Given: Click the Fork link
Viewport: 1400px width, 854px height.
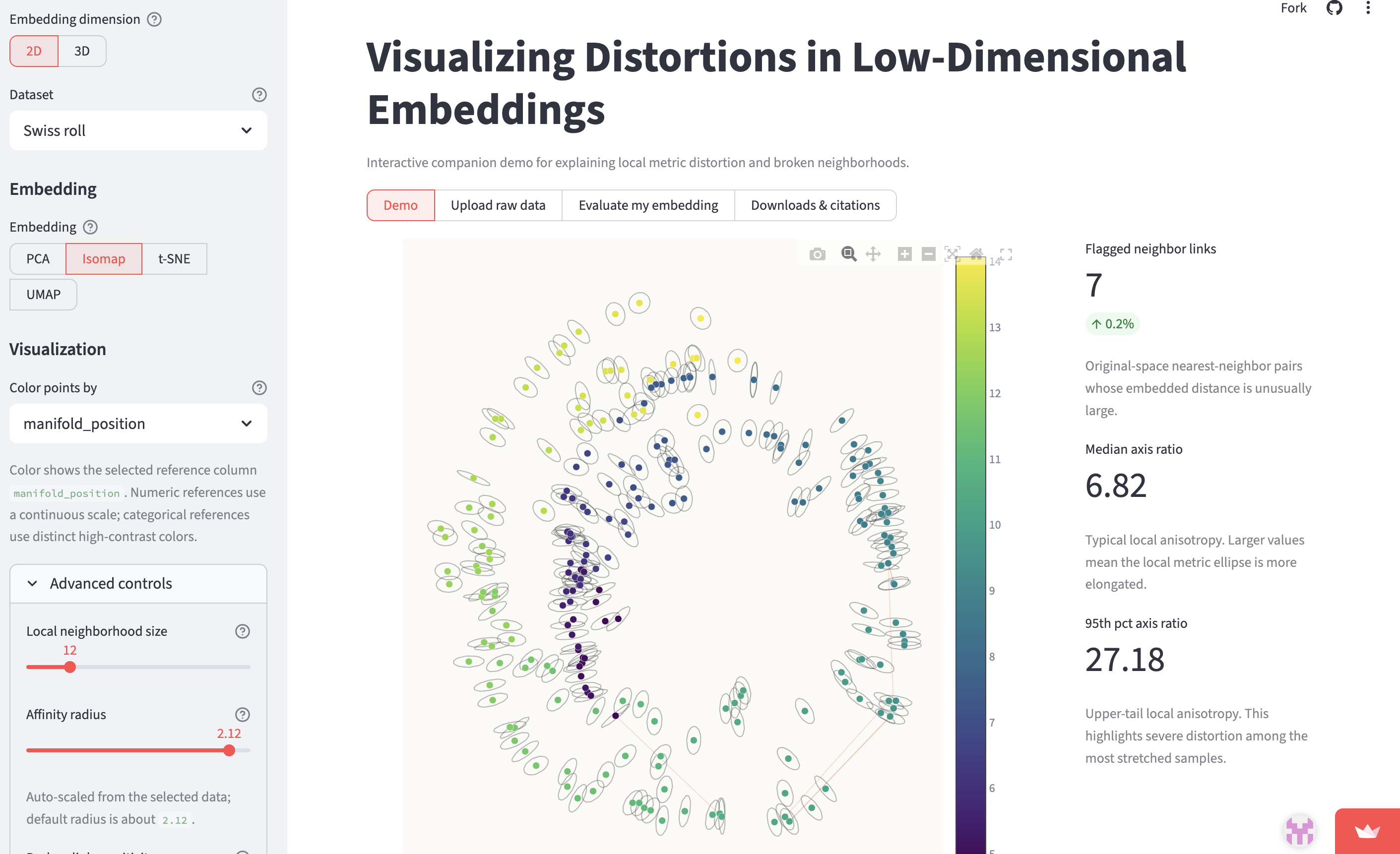Looking at the screenshot, I should click(1293, 8).
